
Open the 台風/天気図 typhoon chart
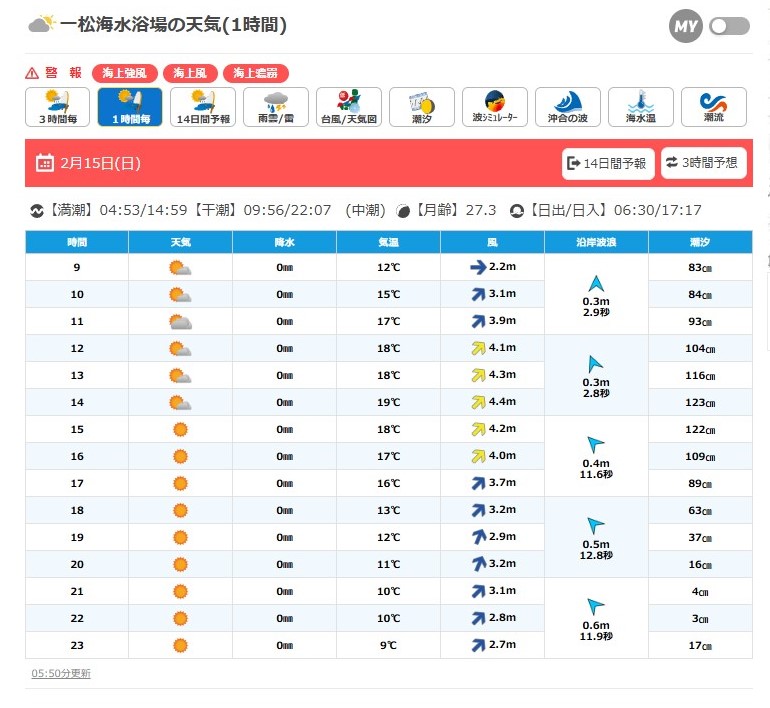click(x=349, y=107)
